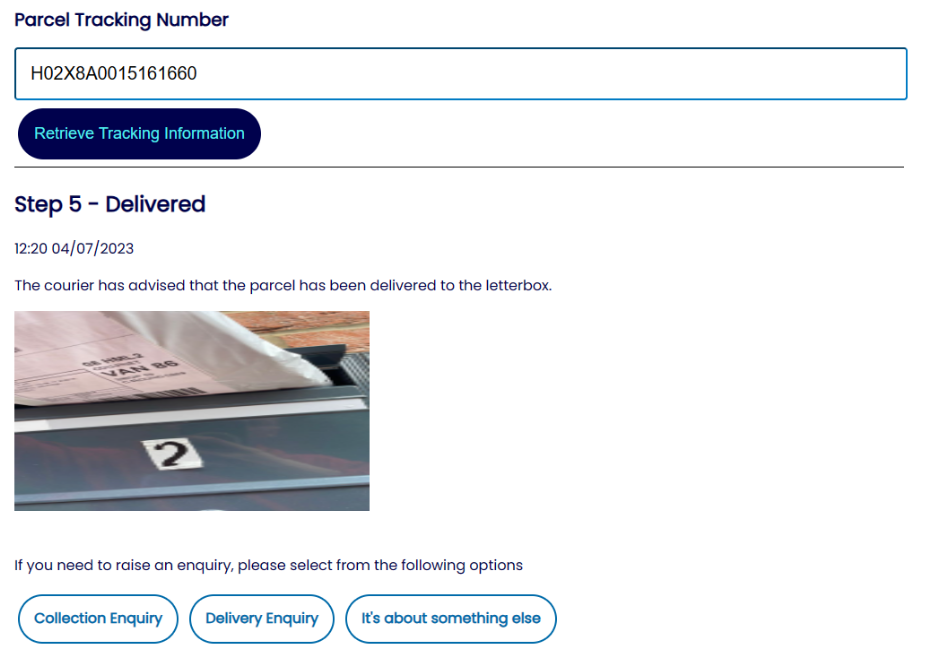
Task: Click the number 2 sticker in photo
Action: coord(173,454)
